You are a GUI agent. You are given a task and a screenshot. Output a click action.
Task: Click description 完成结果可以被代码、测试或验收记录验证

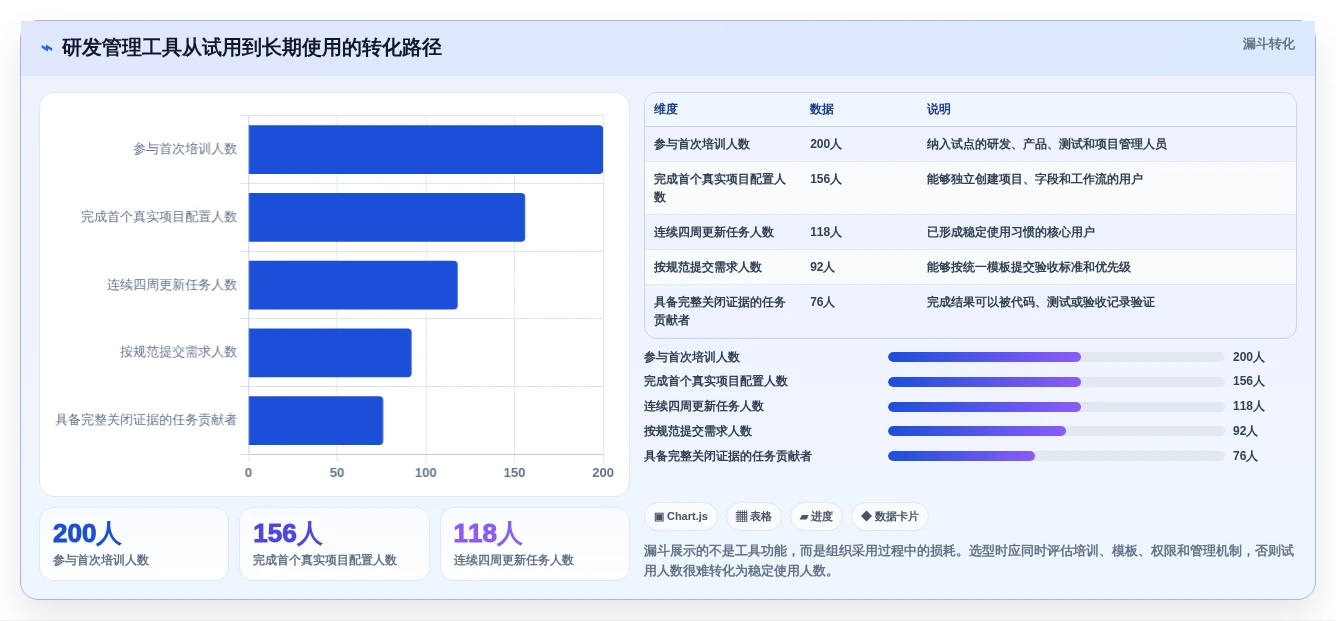tap(1041, 302)
